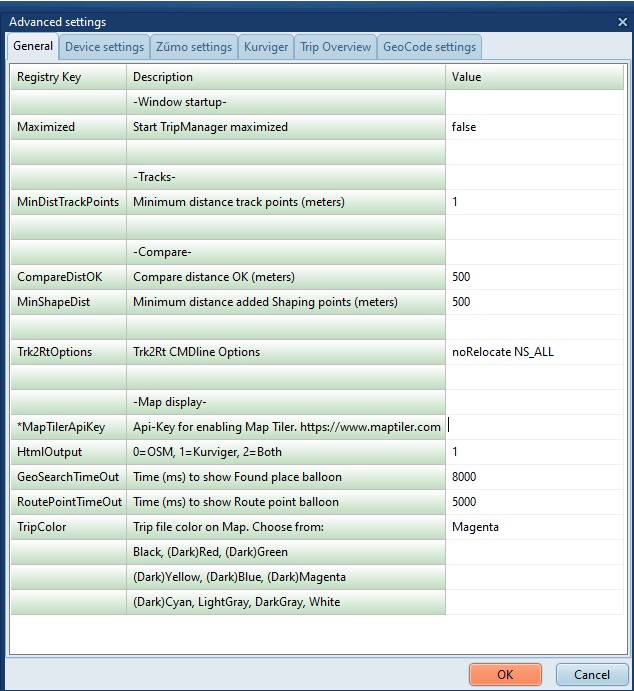
Task: Focus the empty MapTilerApiKey value field
Action: point(535,427)
